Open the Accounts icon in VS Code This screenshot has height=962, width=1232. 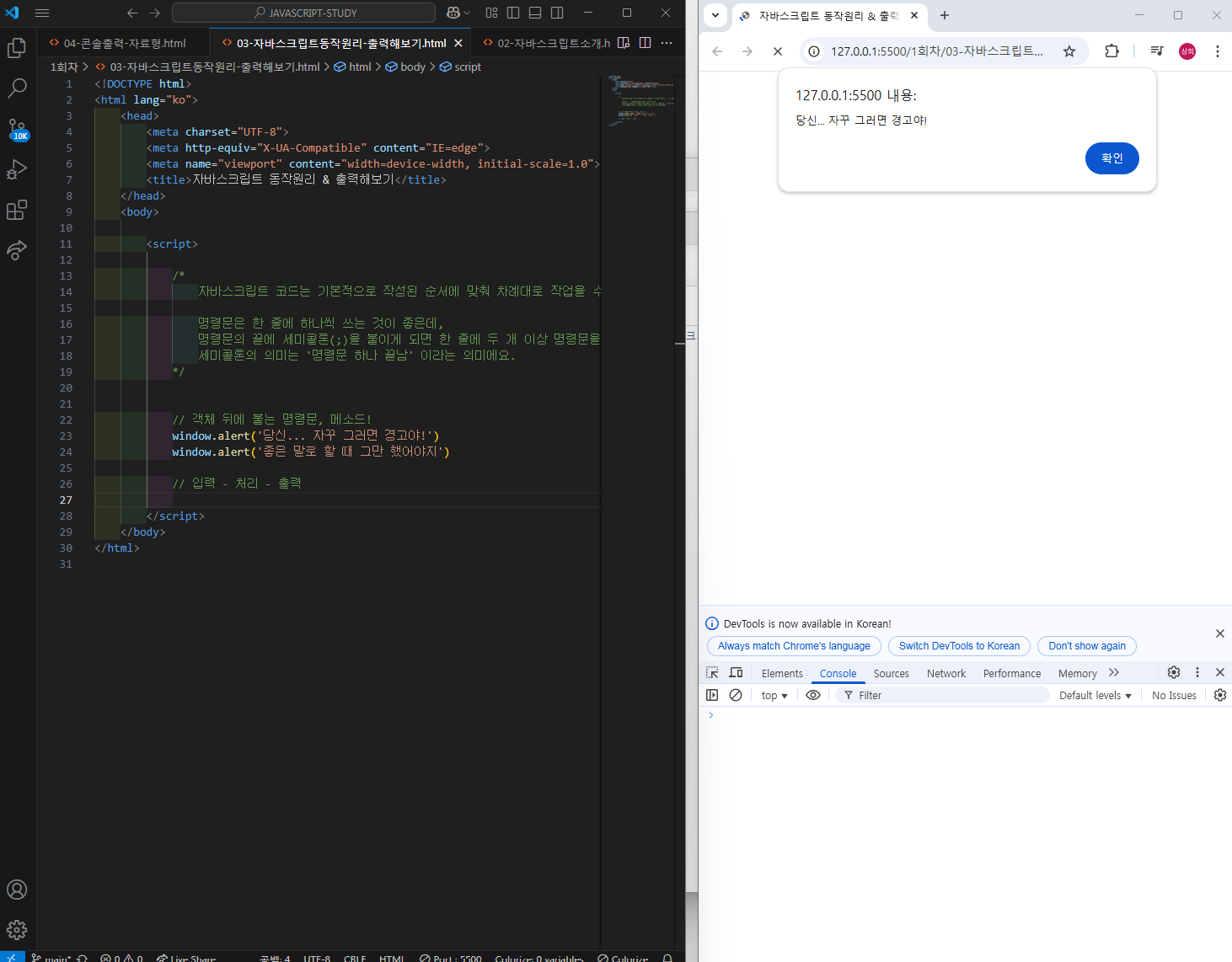[x=17, y=890]
